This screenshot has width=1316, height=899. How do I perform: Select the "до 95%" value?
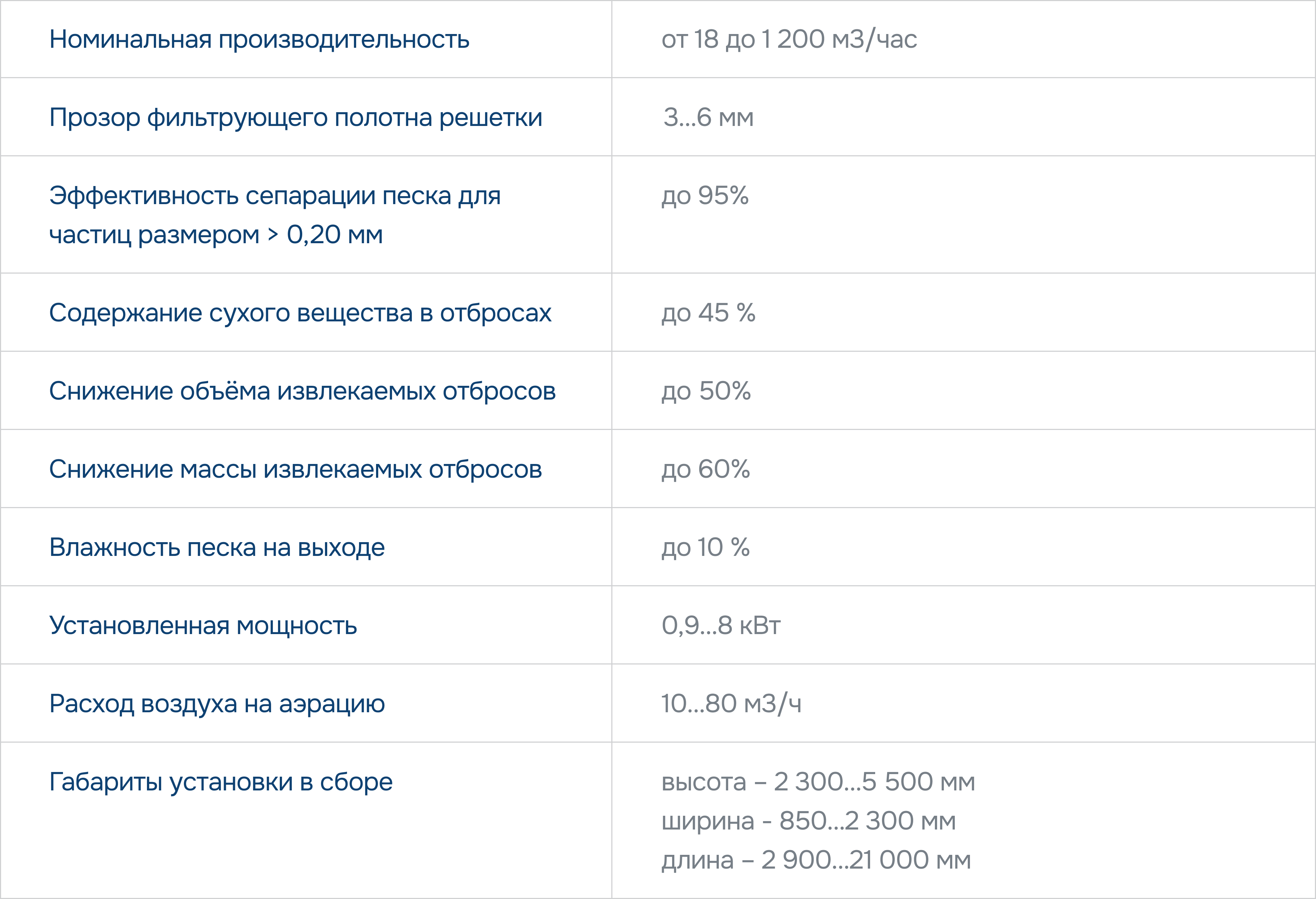[705, 196]
